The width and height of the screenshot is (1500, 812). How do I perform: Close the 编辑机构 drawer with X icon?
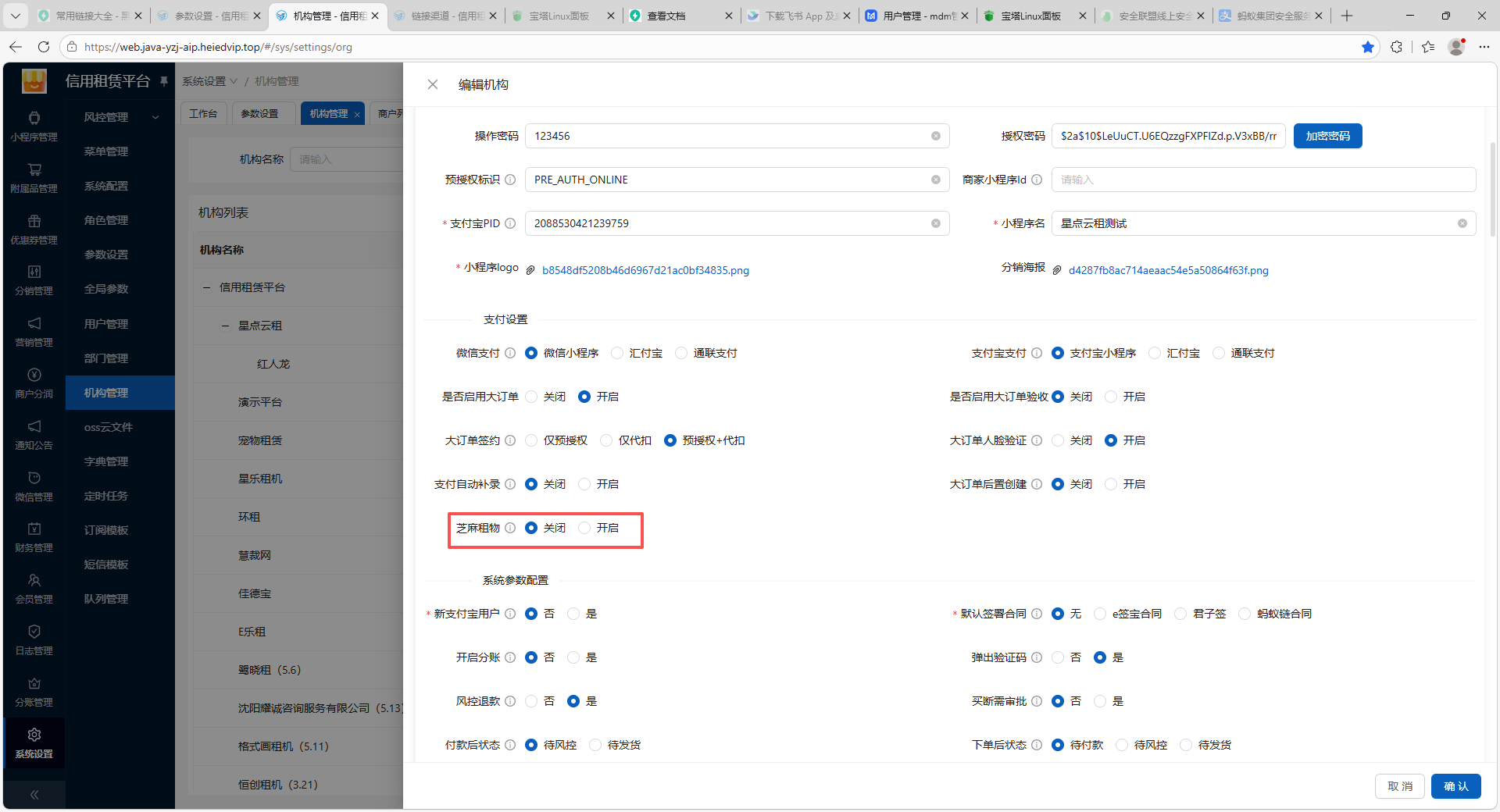click(x=433, y=84)
